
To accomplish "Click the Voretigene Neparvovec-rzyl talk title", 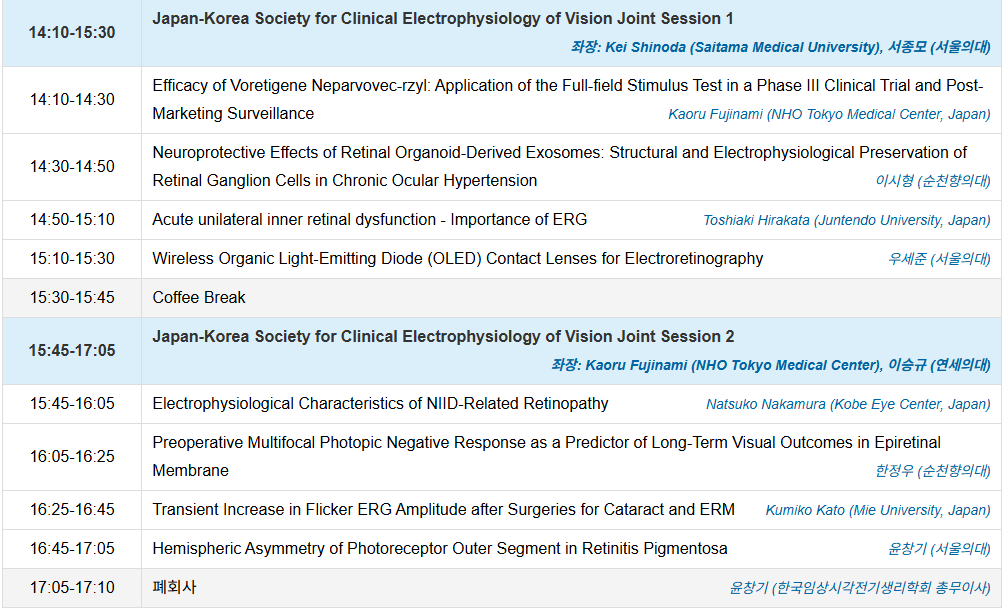I will click(x=567, y=86).
